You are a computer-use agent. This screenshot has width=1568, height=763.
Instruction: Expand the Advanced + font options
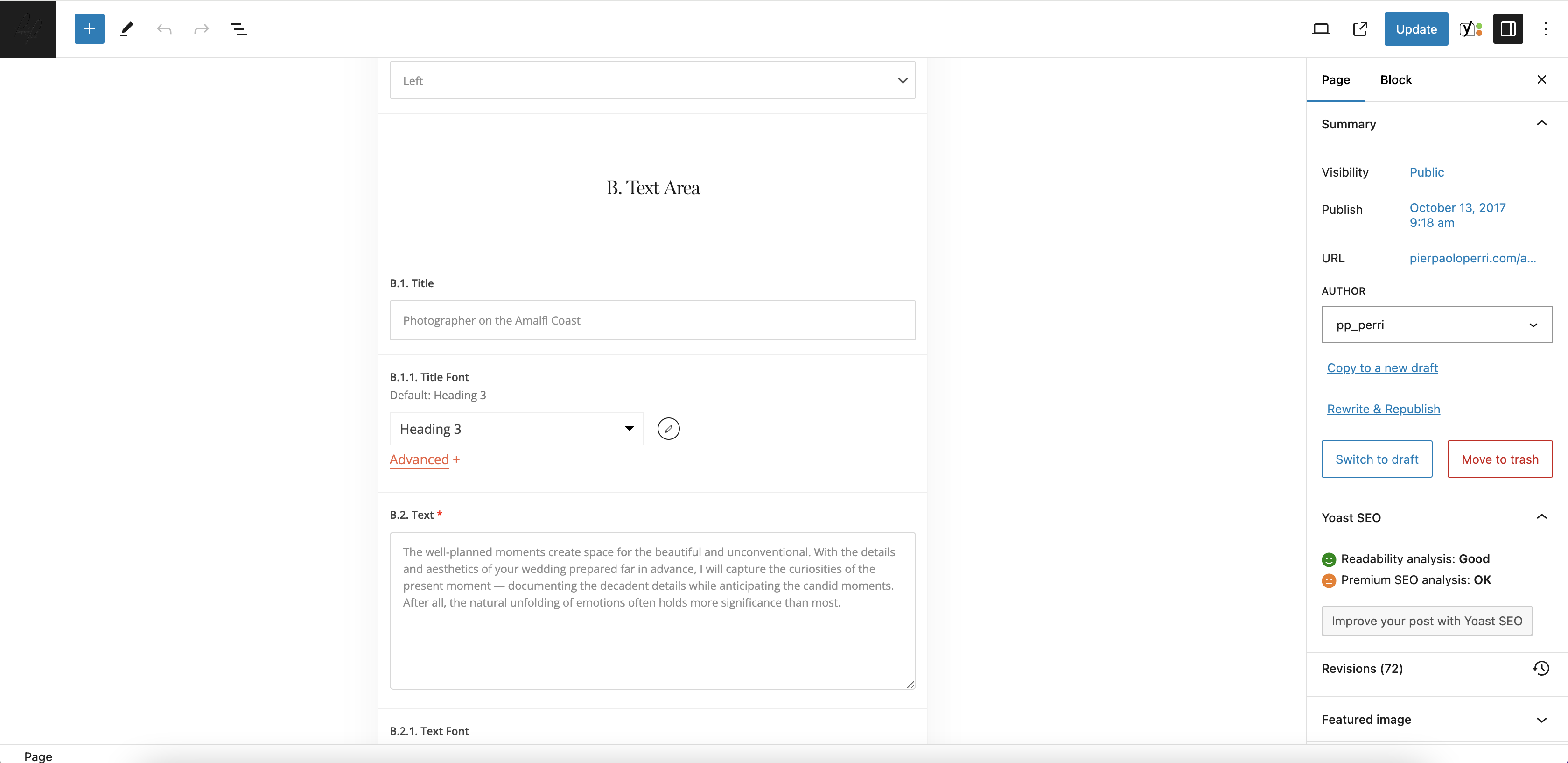(x=425, y=460)
